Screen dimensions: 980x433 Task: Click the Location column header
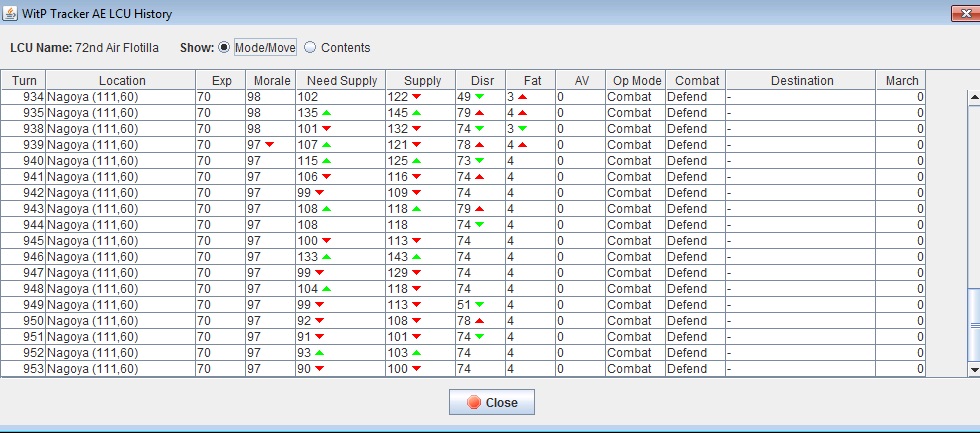coord(121,81)
